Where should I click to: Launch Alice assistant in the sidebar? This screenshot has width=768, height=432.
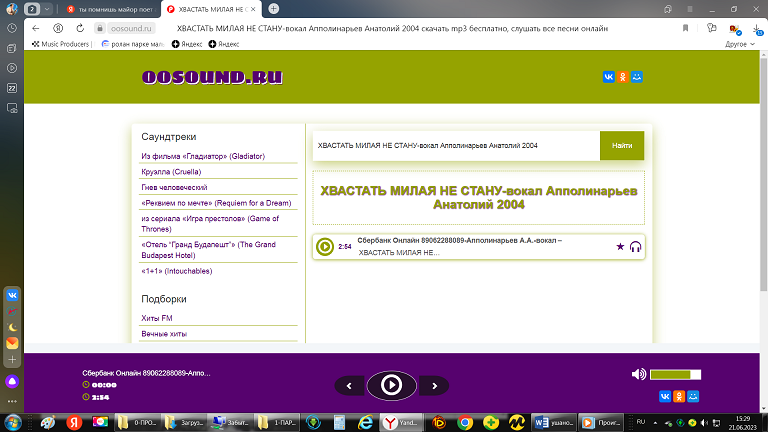pos(12,382)
